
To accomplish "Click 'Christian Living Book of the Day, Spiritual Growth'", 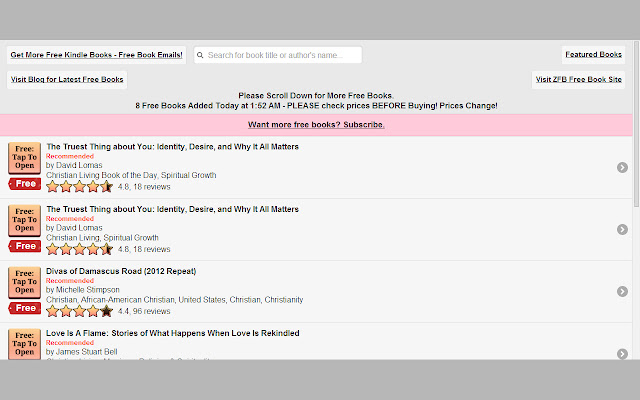I will click(131, 175).
